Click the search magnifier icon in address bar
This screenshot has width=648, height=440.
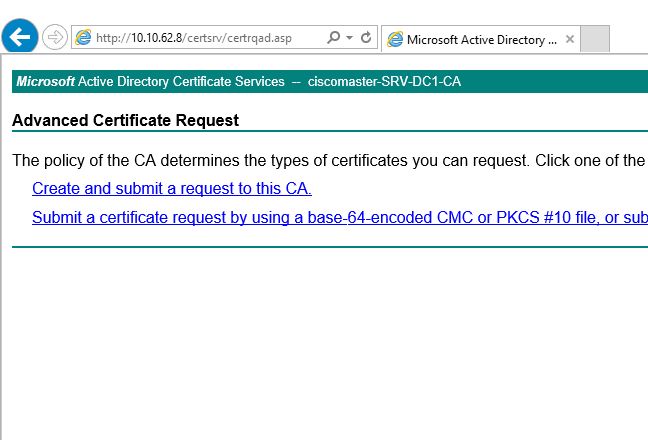point(334,37)
